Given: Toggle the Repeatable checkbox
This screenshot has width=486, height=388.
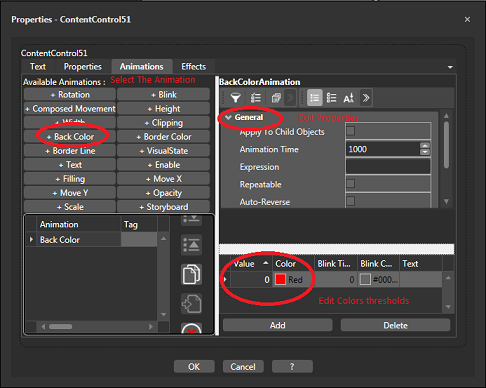Looking at the screenshot, I should pyautogui.click(x=350, y=183).
